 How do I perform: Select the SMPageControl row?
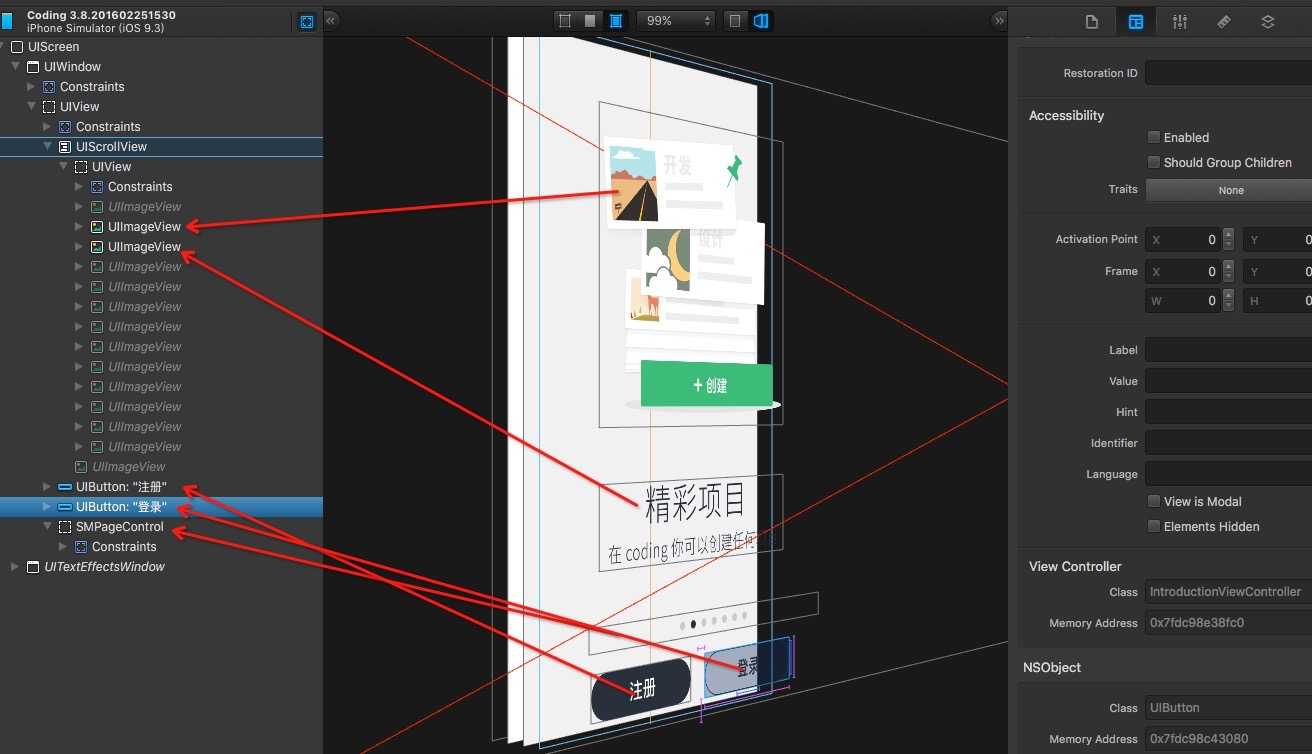161,527
